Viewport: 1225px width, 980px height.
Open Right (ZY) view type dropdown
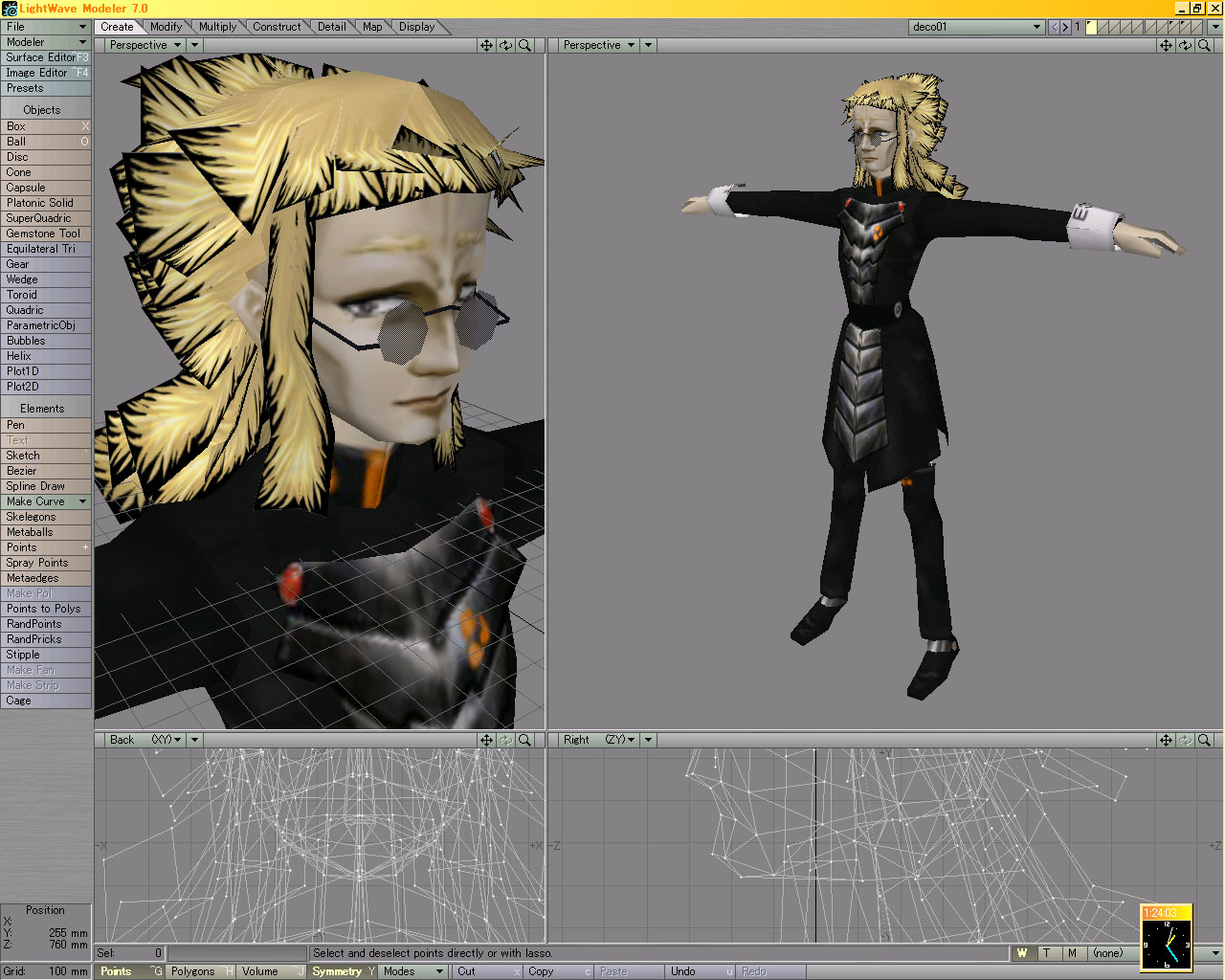click(x=598, y=740)
